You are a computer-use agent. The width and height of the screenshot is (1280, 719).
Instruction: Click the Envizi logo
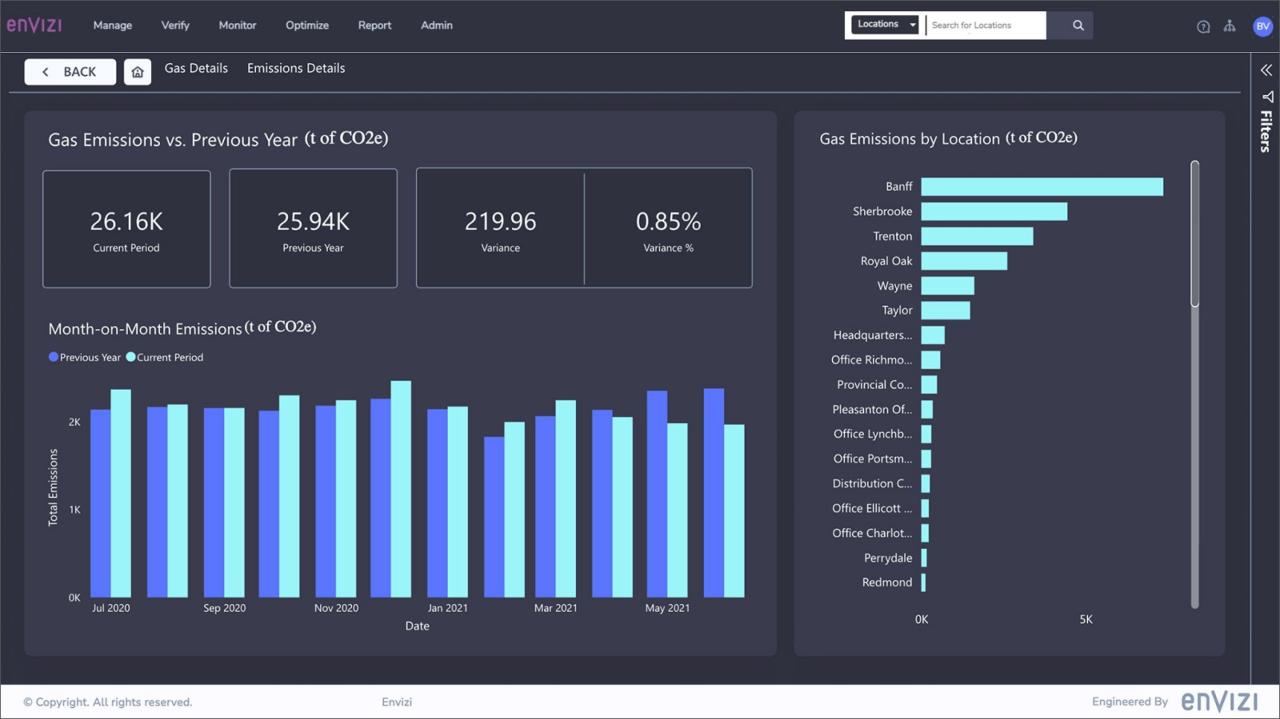(34, 25)
